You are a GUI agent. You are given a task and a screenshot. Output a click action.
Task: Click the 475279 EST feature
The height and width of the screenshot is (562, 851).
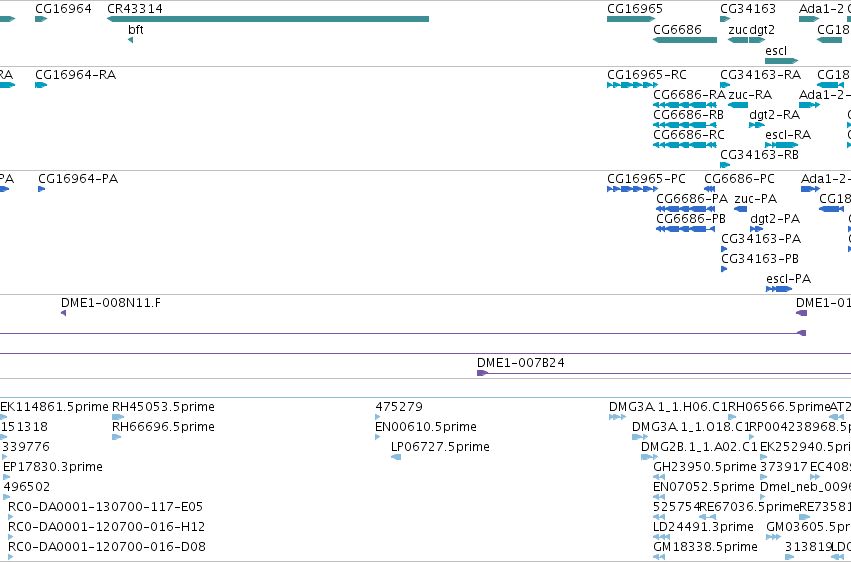[x=378, y=417]
